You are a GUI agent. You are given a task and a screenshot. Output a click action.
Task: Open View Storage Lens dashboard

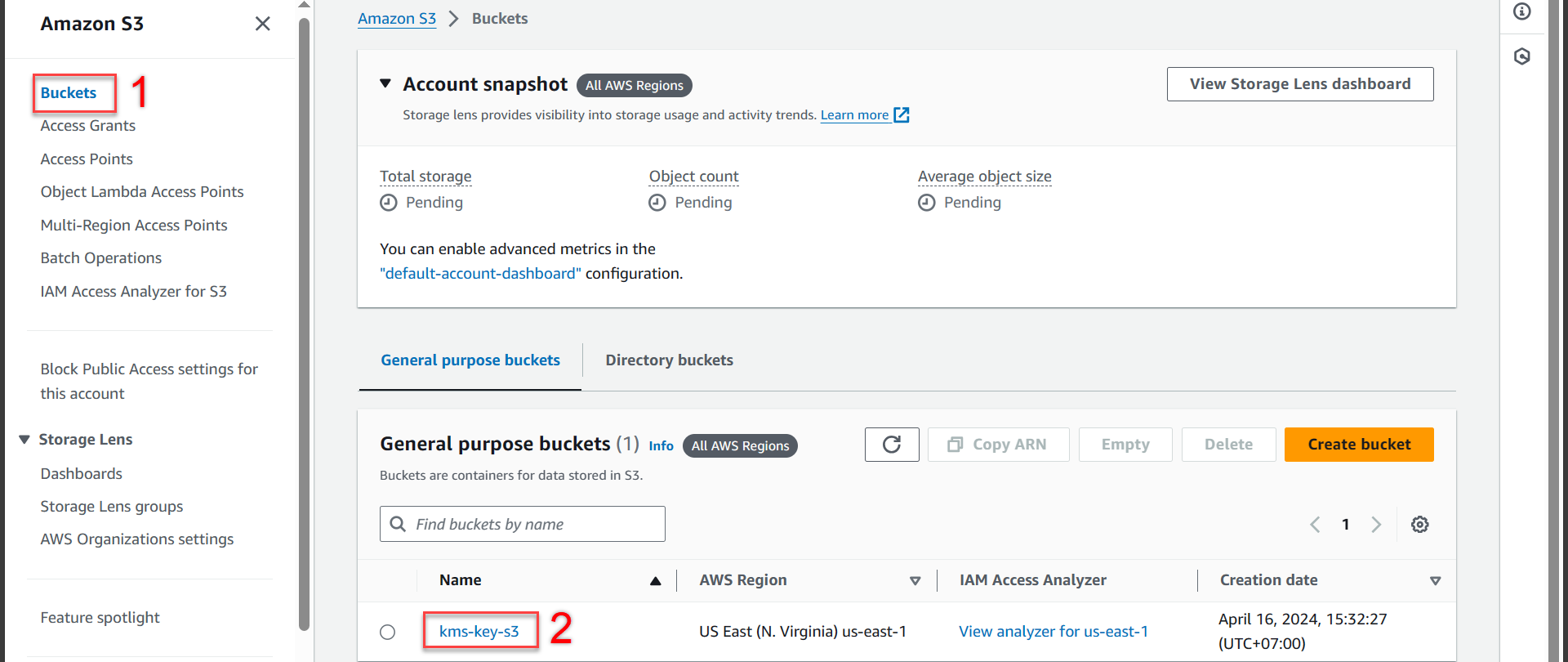pyautogui.click(x=1299, y=84)
